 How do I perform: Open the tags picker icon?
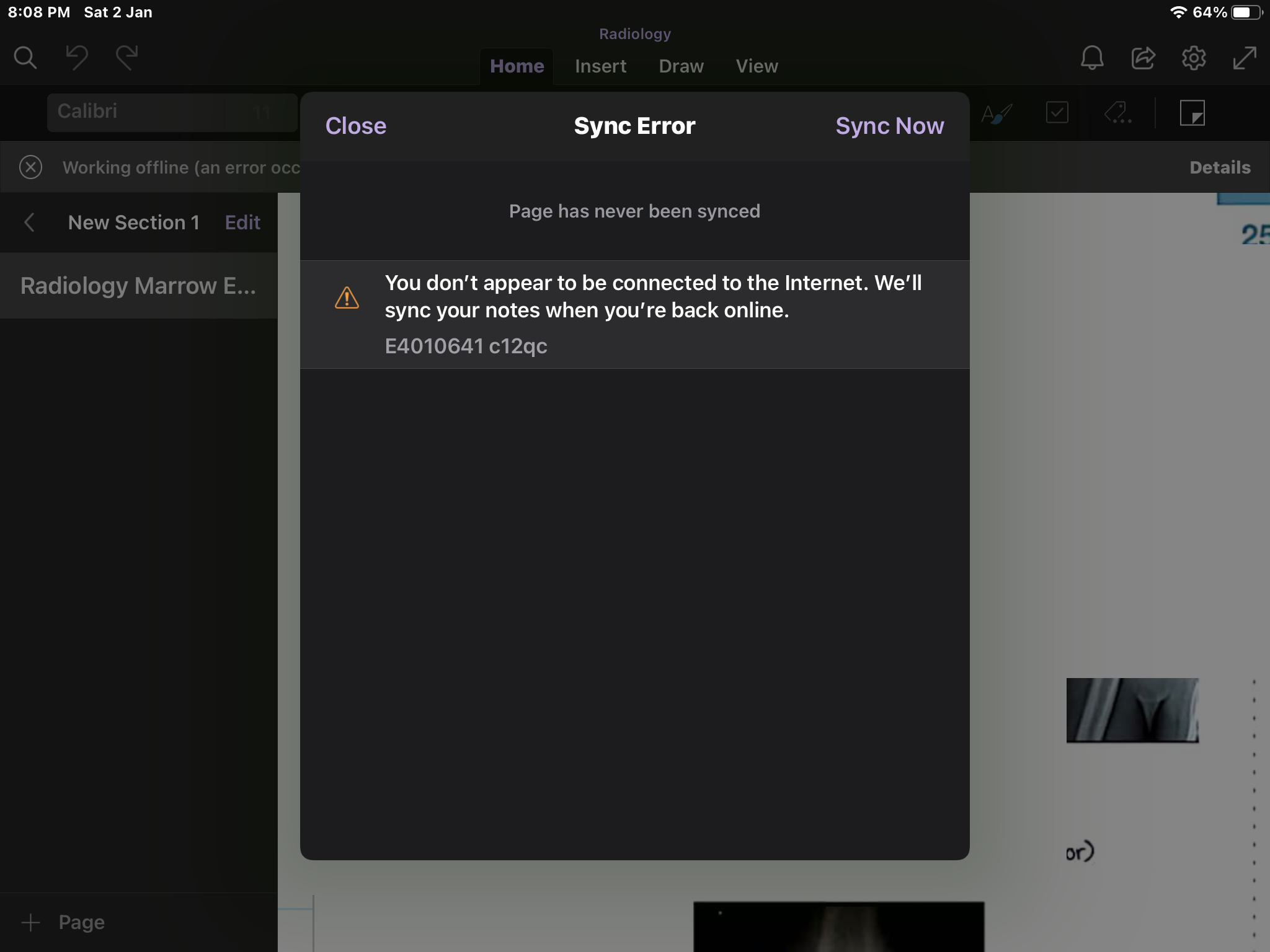(x=1117, y=113)
